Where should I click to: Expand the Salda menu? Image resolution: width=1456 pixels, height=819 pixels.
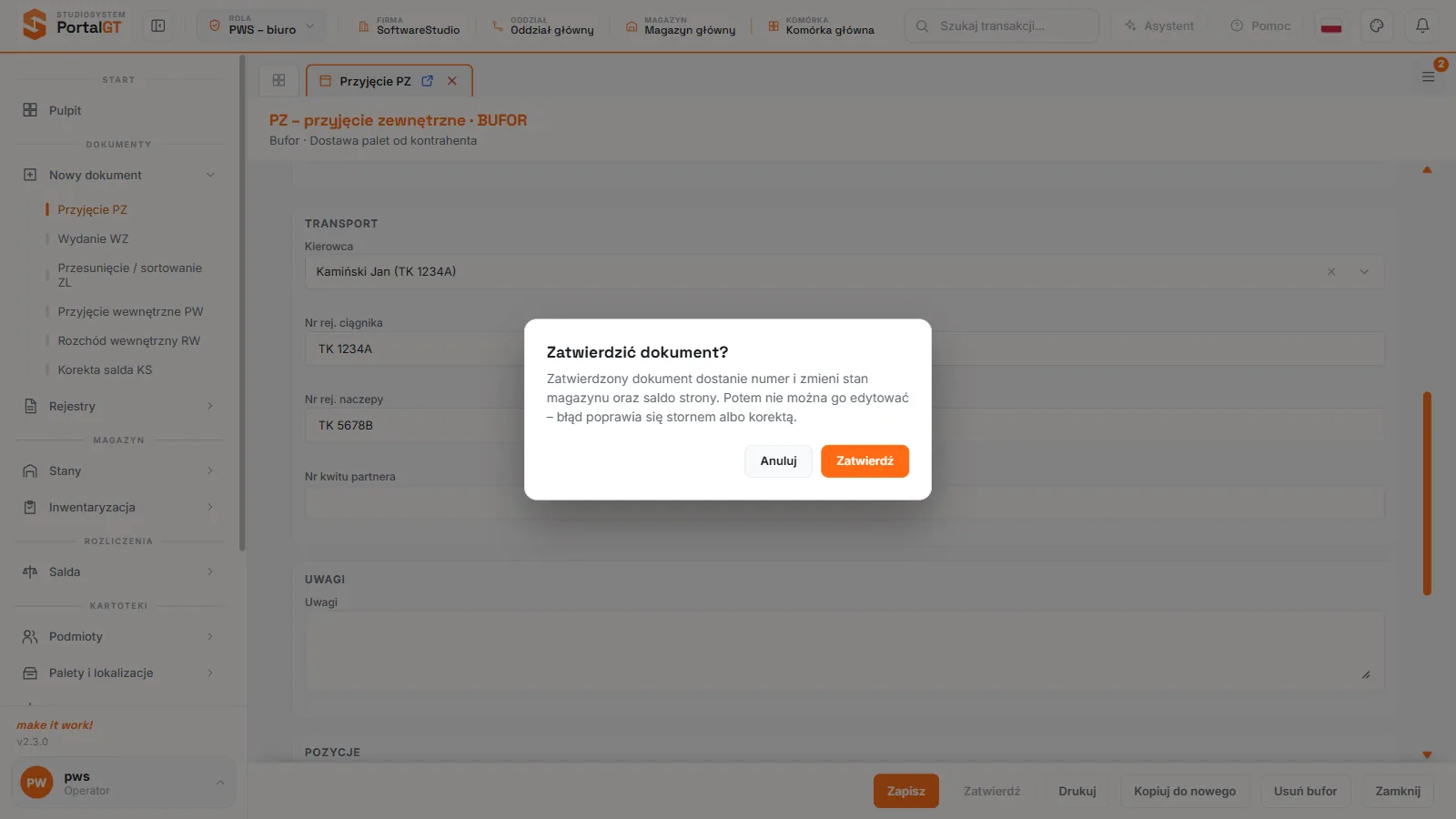click(118, 571)
